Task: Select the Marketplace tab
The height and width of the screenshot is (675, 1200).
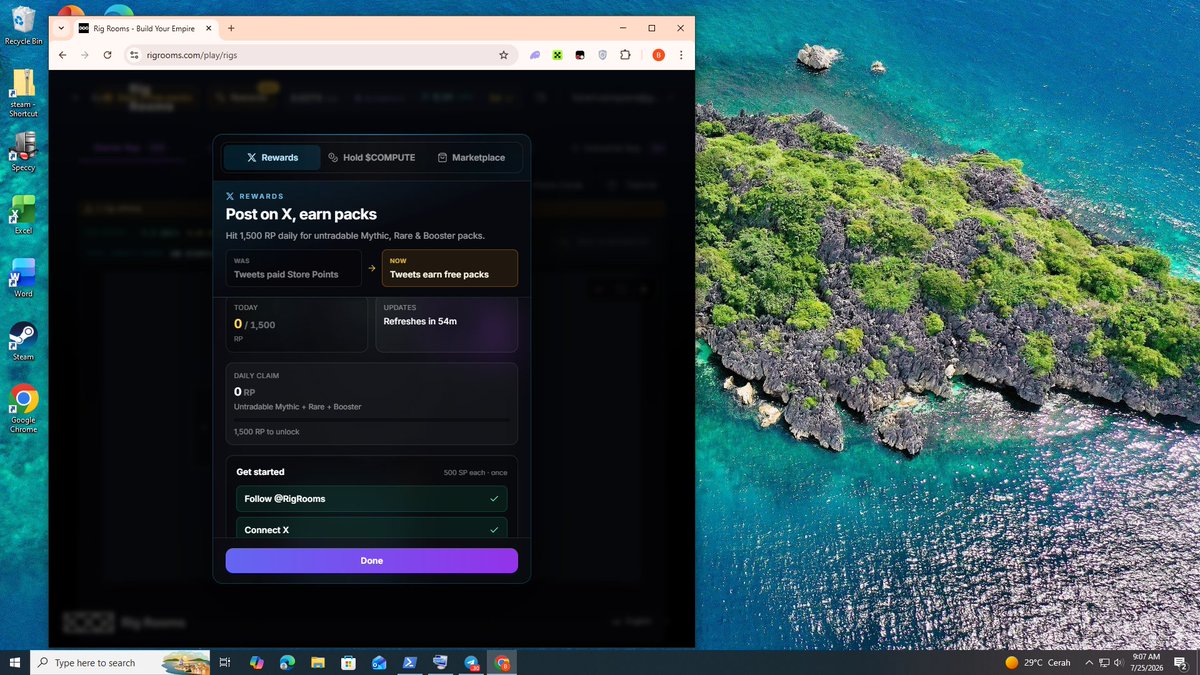Action: tap(471, 157)
